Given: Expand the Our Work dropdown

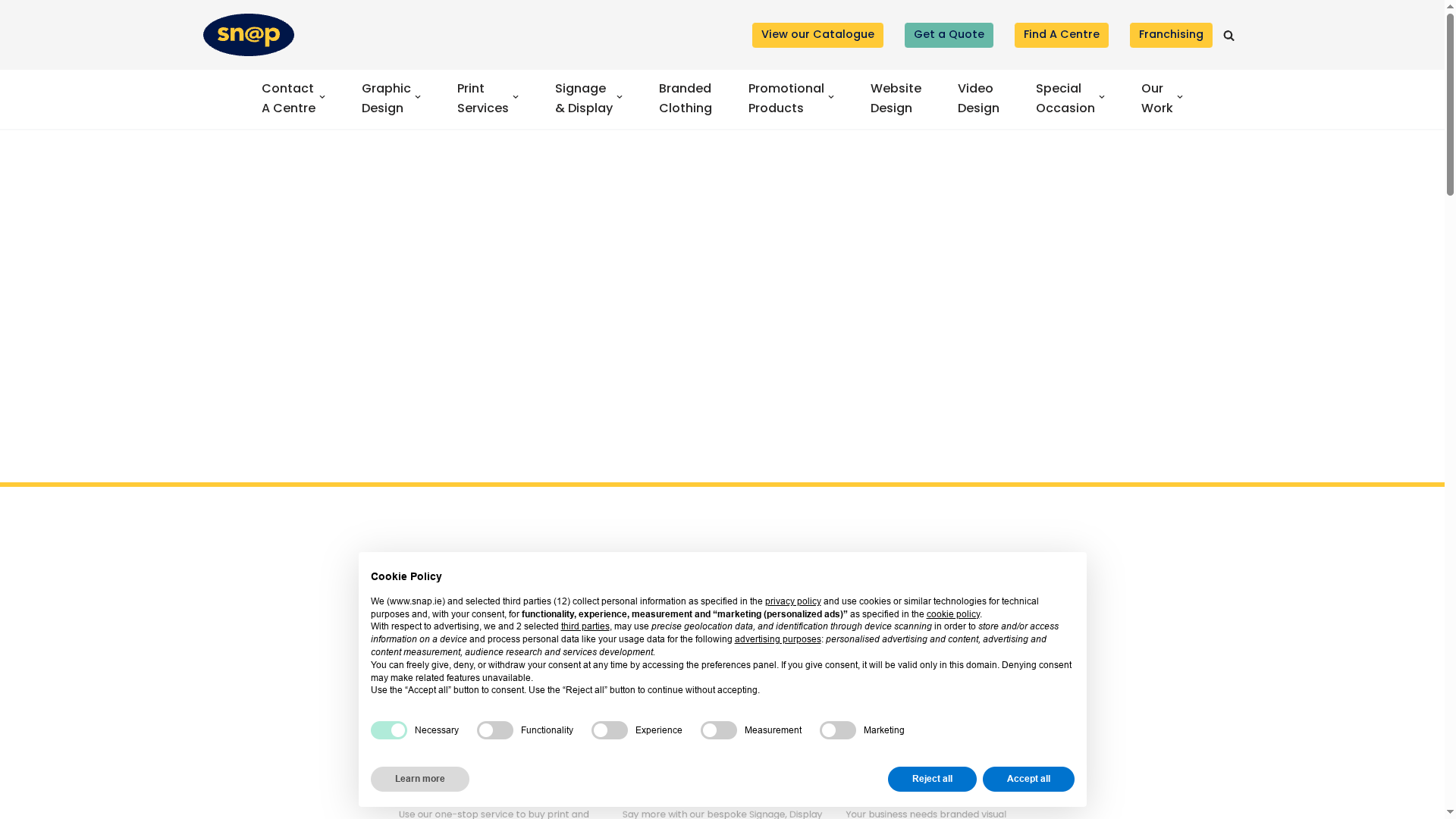Looking at the screenshot, I should click(x=1180, y=98).
